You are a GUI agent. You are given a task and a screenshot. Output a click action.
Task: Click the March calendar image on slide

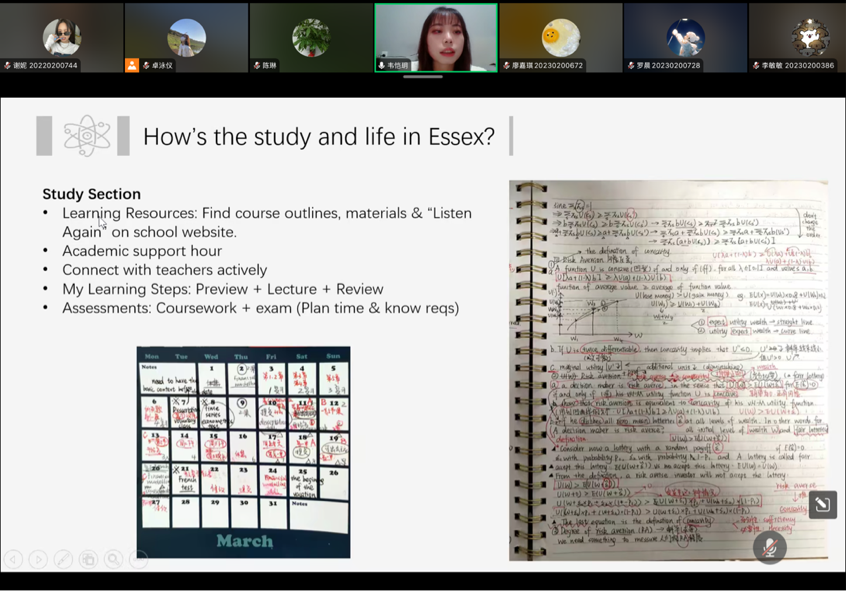[243, 452]
